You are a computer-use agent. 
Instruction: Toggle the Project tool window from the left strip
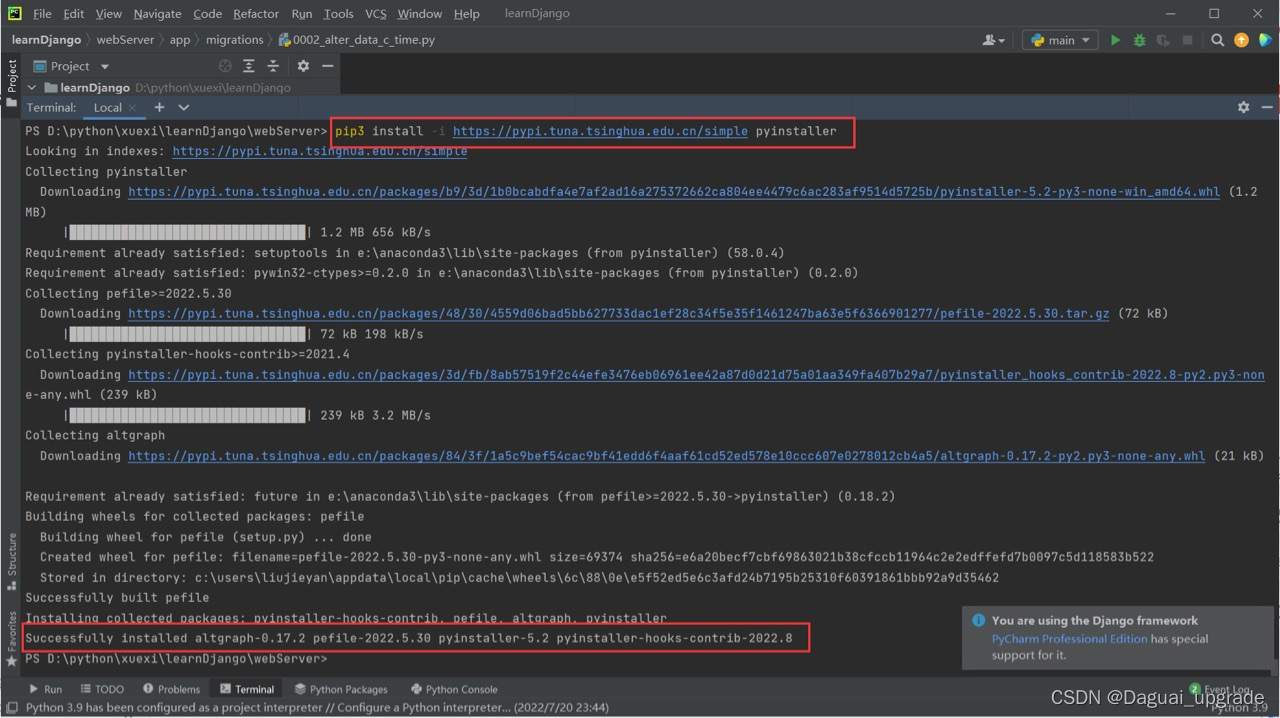(x=12, y=82)
